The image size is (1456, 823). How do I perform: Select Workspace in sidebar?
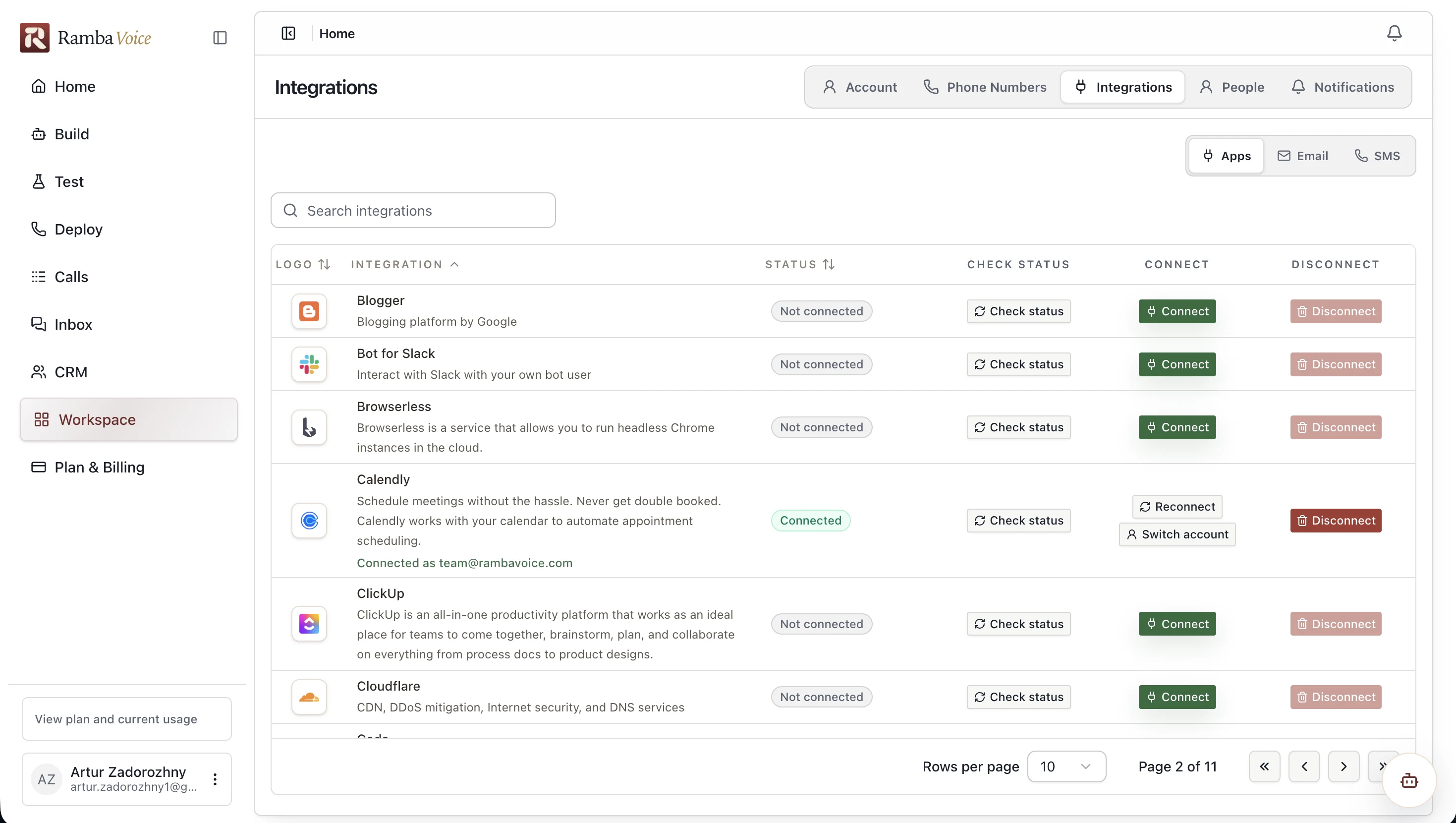click(x=129, y=420)
